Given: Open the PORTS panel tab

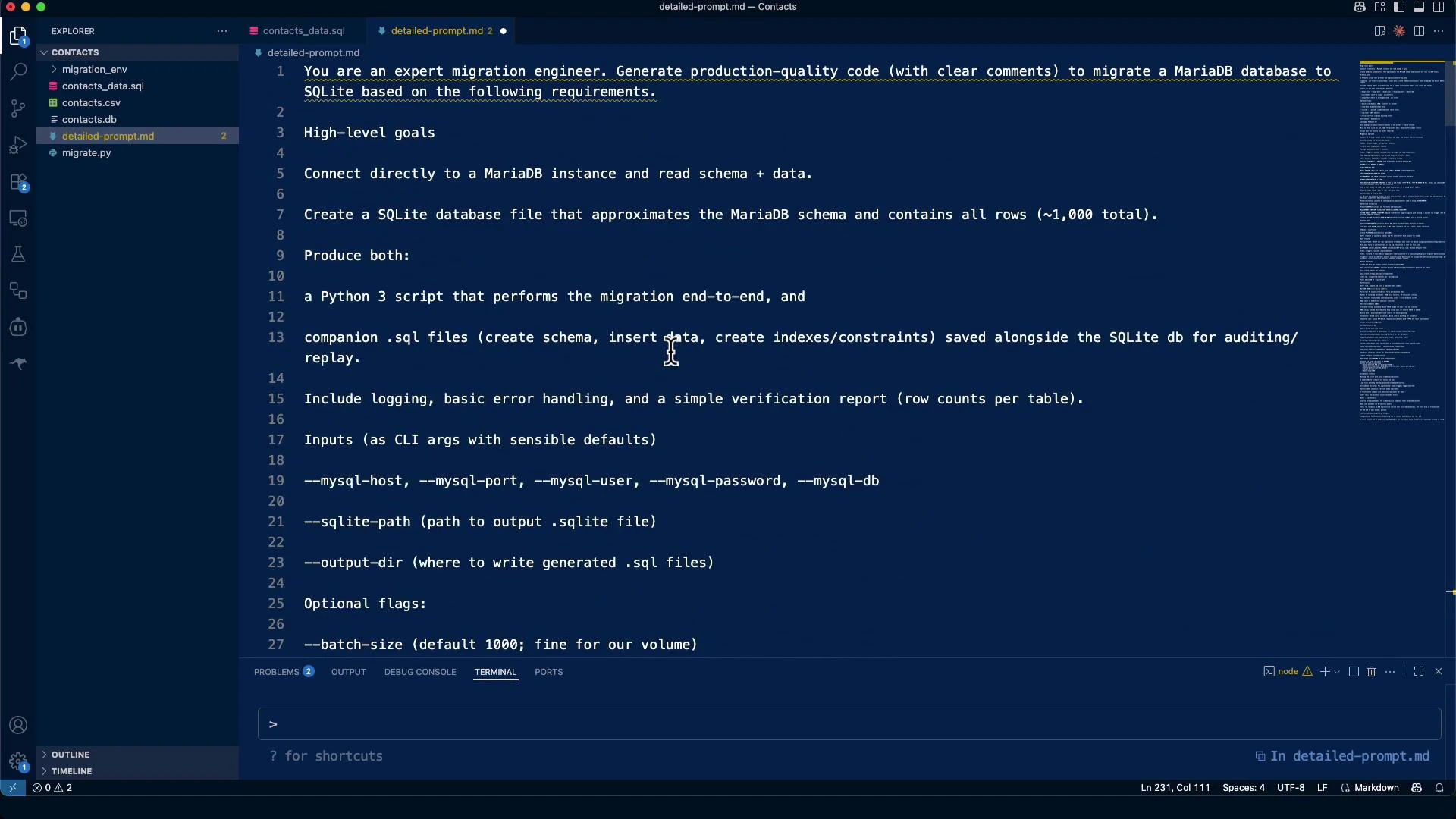Looking at the screenshot, I should [x=548, y=672].
